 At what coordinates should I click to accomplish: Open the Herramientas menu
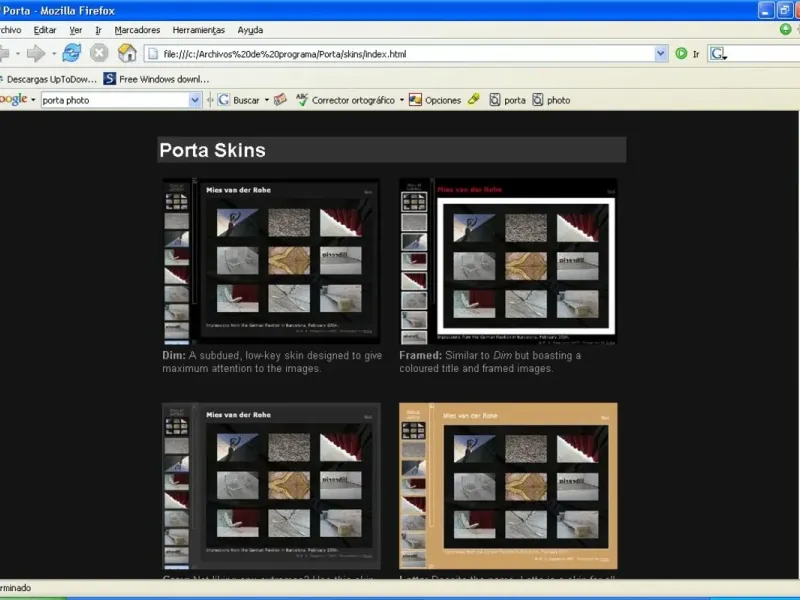click(198, 30)
